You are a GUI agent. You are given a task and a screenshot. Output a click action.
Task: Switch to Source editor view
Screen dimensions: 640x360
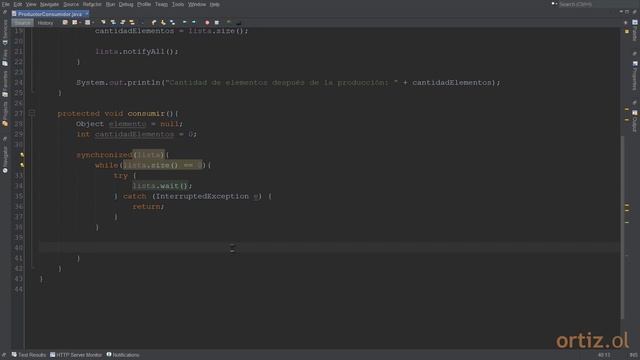(x=22, y=23)
